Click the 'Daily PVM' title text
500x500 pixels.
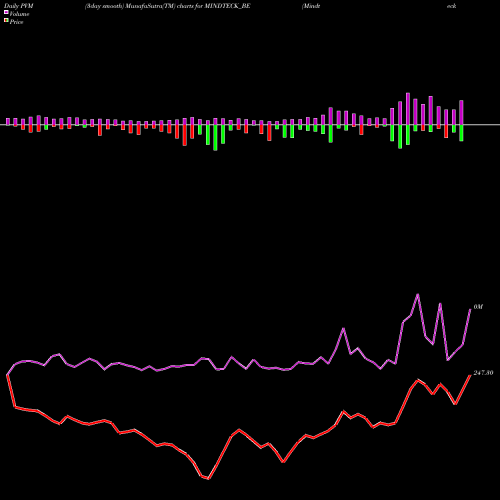pos(19,6)
